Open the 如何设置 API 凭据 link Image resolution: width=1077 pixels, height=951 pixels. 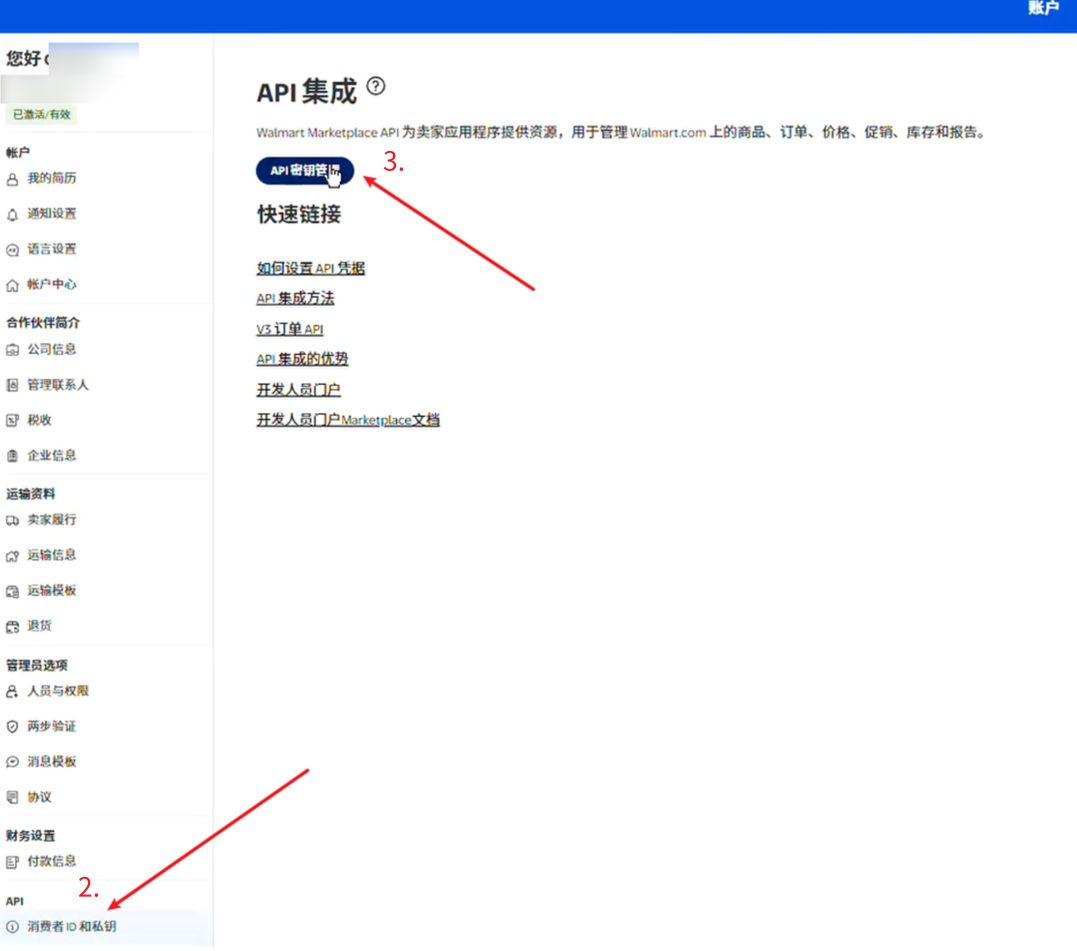coord(310,268)
